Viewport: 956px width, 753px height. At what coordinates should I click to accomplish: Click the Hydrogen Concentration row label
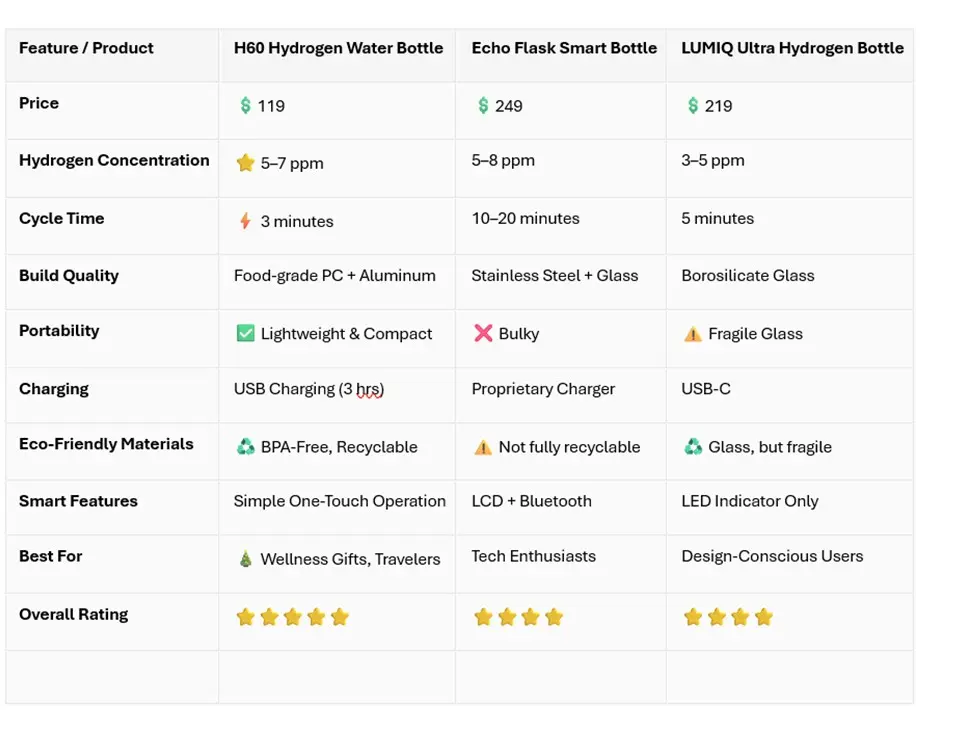click(x=114, y=160)
